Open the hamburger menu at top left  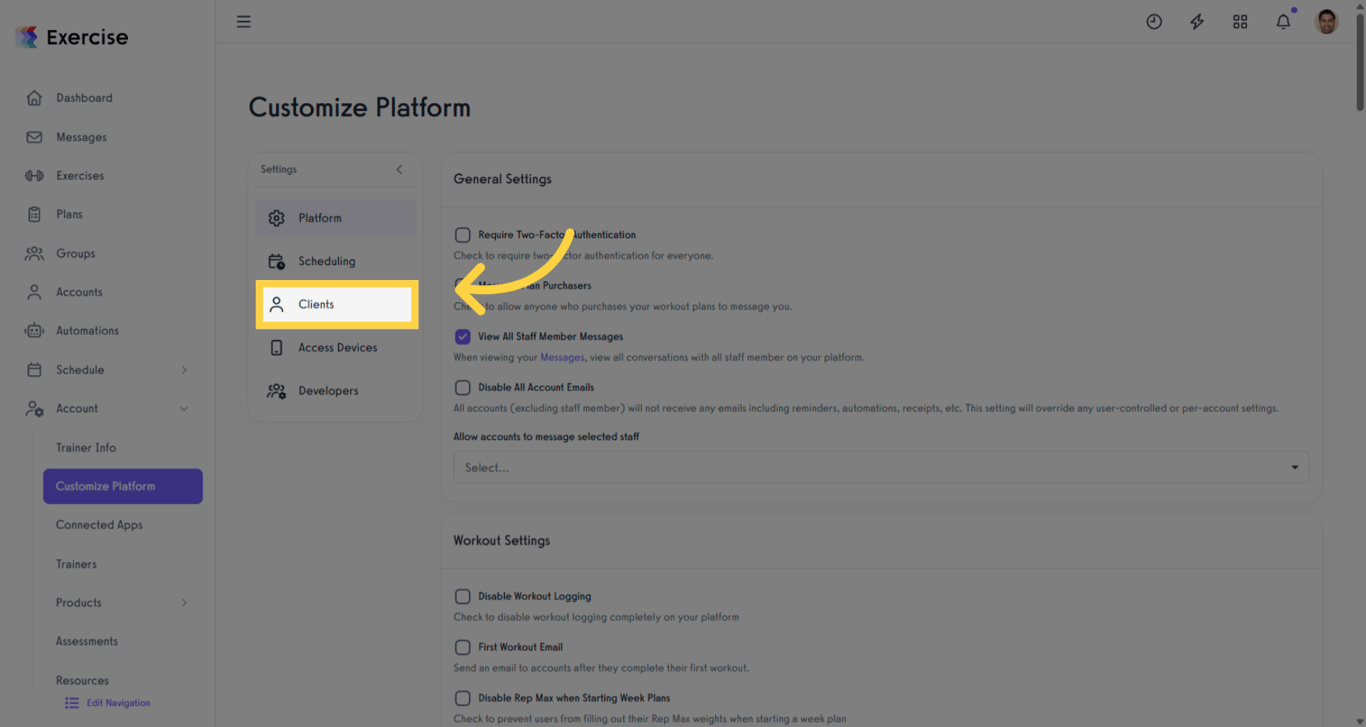click(243, 21)
